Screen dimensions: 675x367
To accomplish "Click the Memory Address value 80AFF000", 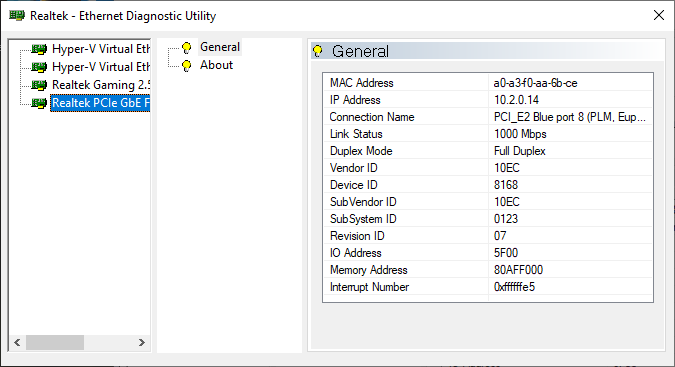I will pyautogui.click(x=518, y=270).
